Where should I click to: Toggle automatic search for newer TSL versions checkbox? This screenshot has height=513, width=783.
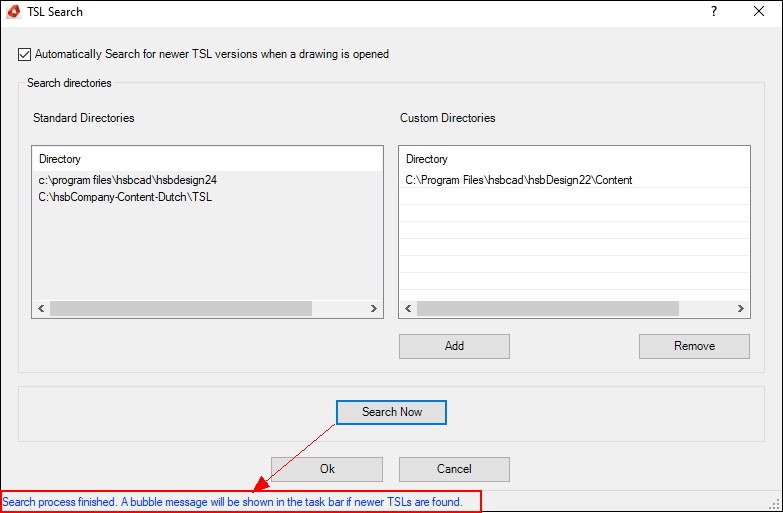pyautogui.click(x=24, y=54)
